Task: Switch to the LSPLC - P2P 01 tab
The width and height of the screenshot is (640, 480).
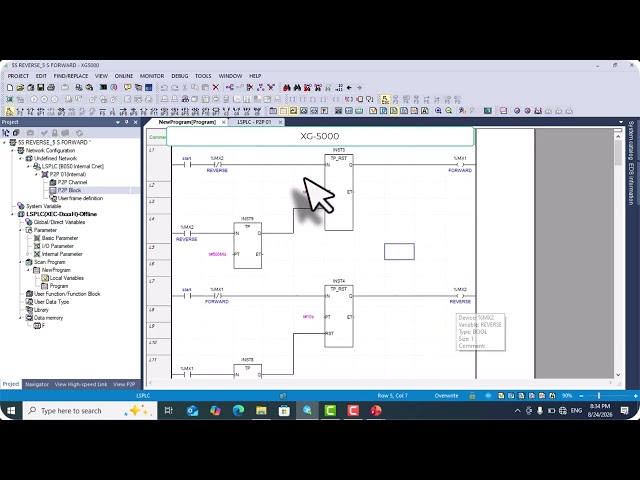Action: tap(254, 122)
